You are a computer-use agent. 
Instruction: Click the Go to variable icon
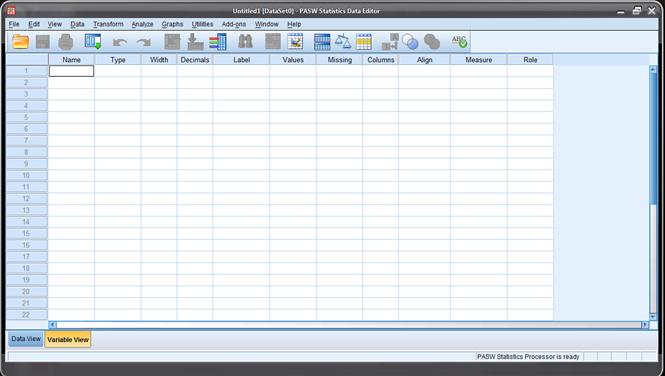[195, 42]
